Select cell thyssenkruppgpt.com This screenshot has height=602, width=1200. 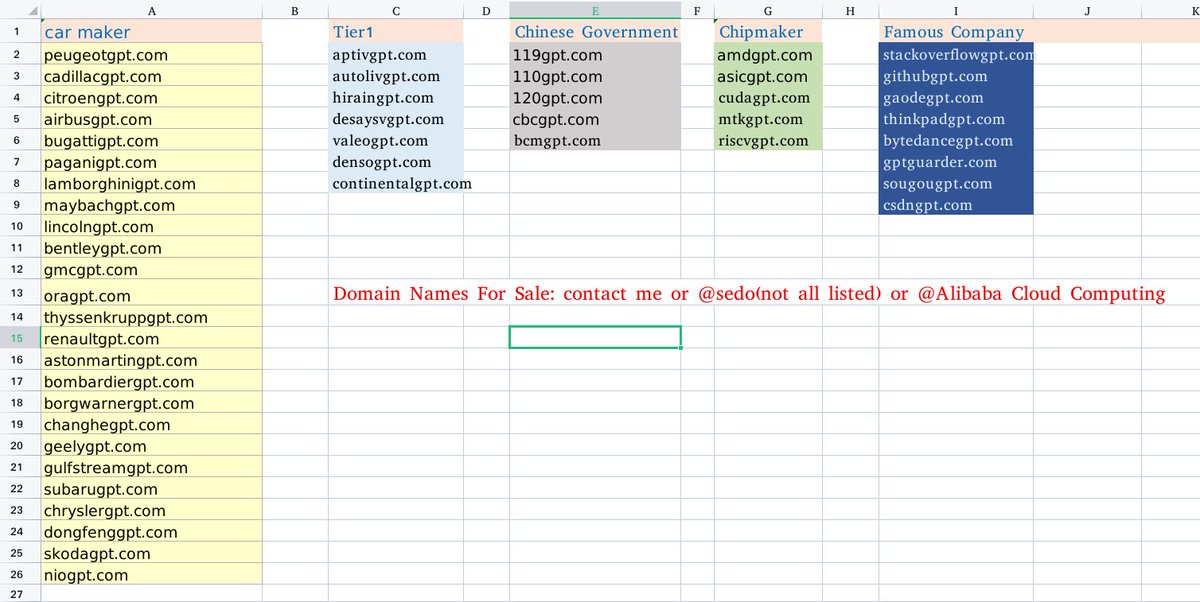(x=151, y=318)
